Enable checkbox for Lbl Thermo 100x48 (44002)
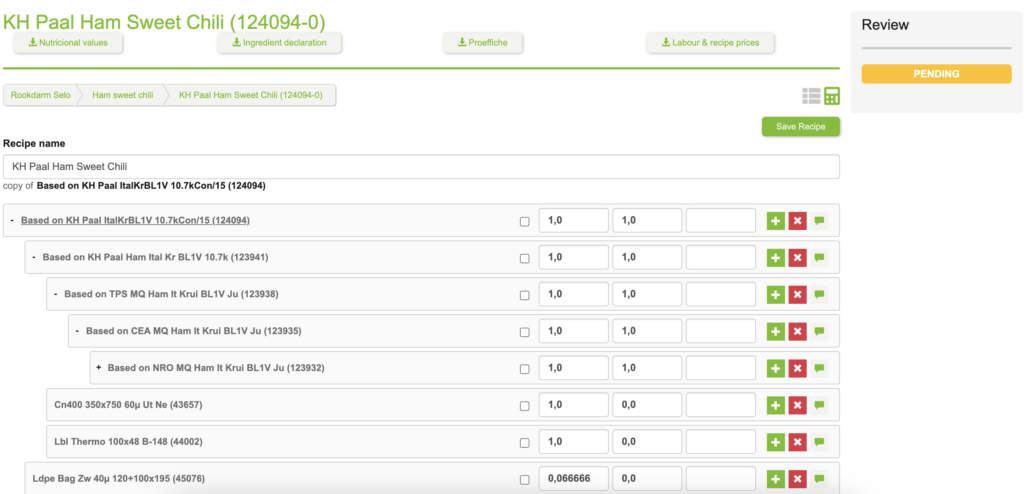 click(x=524, y=442)
